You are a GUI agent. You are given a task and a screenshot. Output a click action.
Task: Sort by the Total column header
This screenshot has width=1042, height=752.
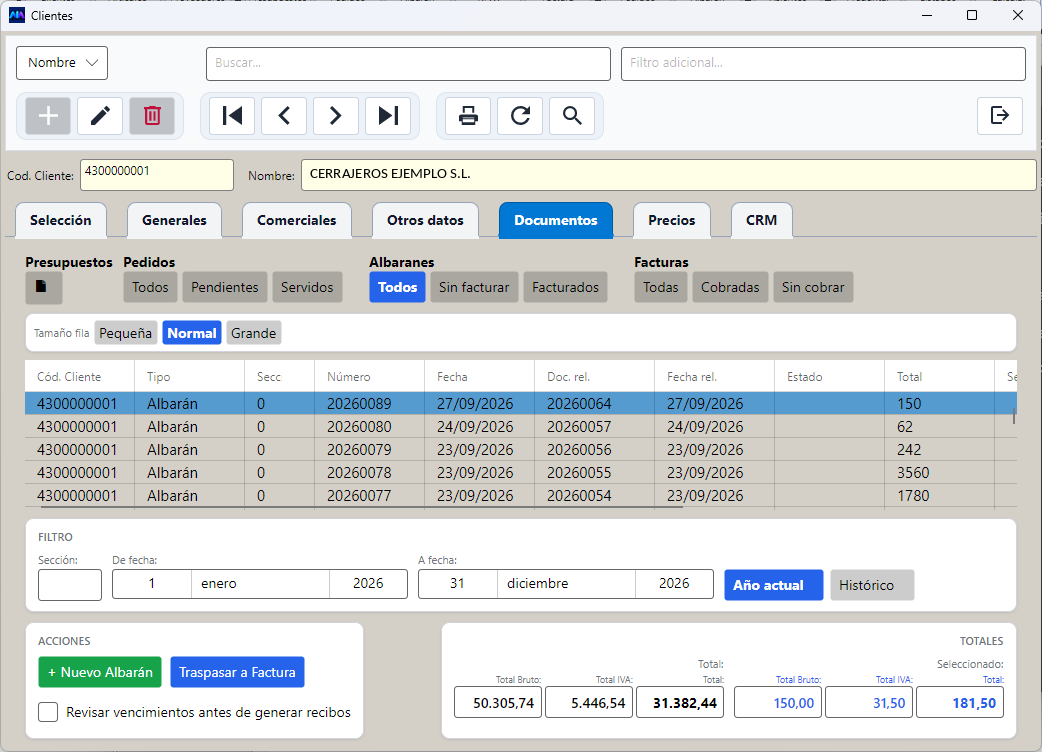pyautogui.click(x=938, y=377)
